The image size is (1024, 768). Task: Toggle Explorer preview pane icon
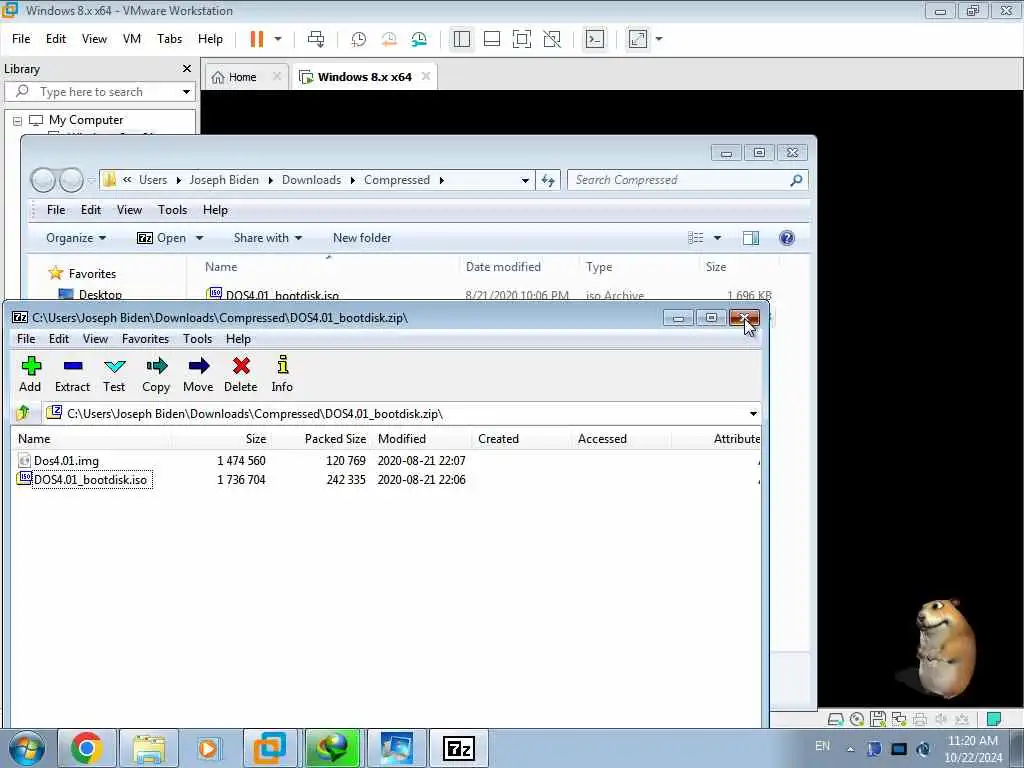(751, 238)
